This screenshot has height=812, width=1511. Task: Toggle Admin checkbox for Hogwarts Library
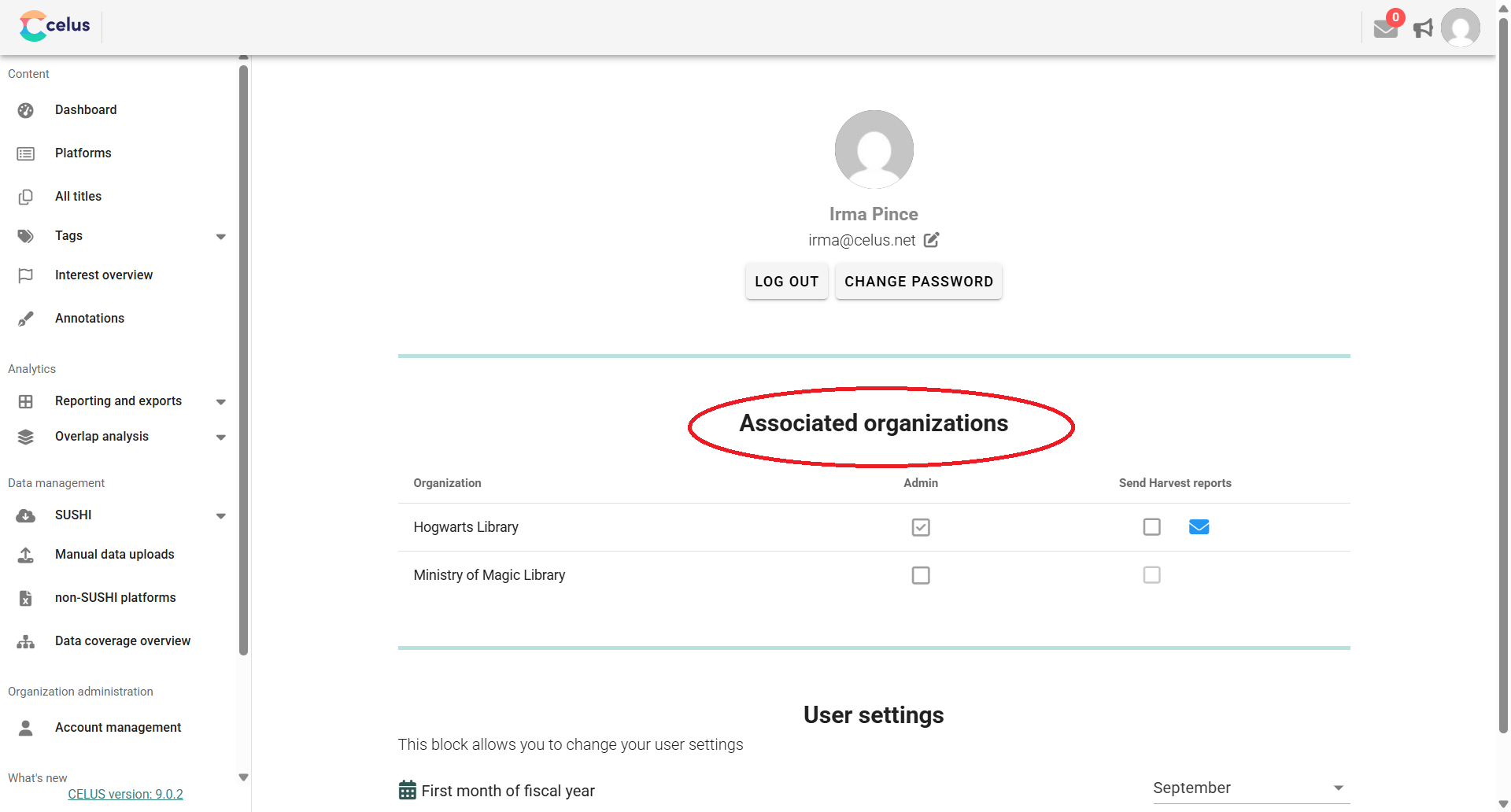[921, 527]
